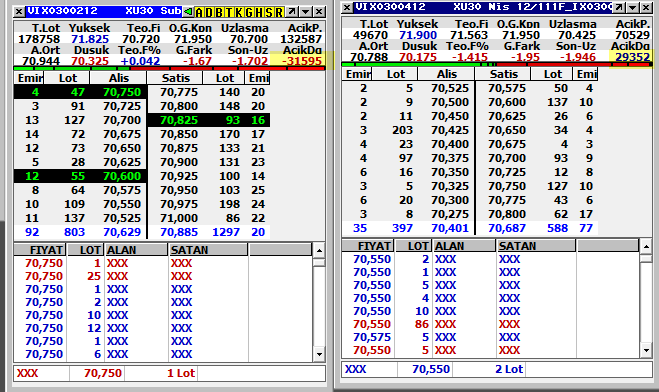Click the ALAN column header in right trade list
This screenshot has height=392, width=659.
point(464,246)
